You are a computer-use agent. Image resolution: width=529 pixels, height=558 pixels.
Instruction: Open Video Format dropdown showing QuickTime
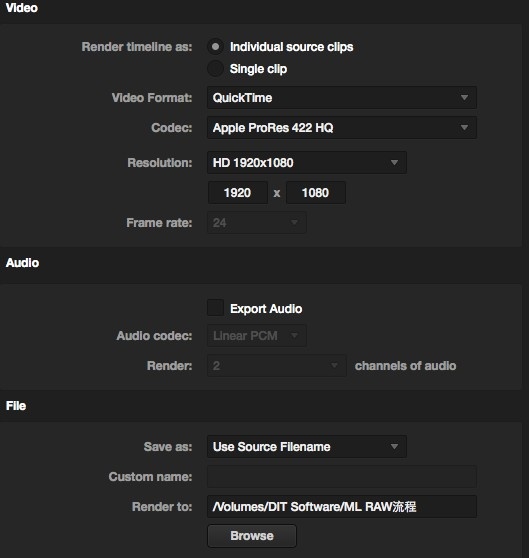pos(342,98)
